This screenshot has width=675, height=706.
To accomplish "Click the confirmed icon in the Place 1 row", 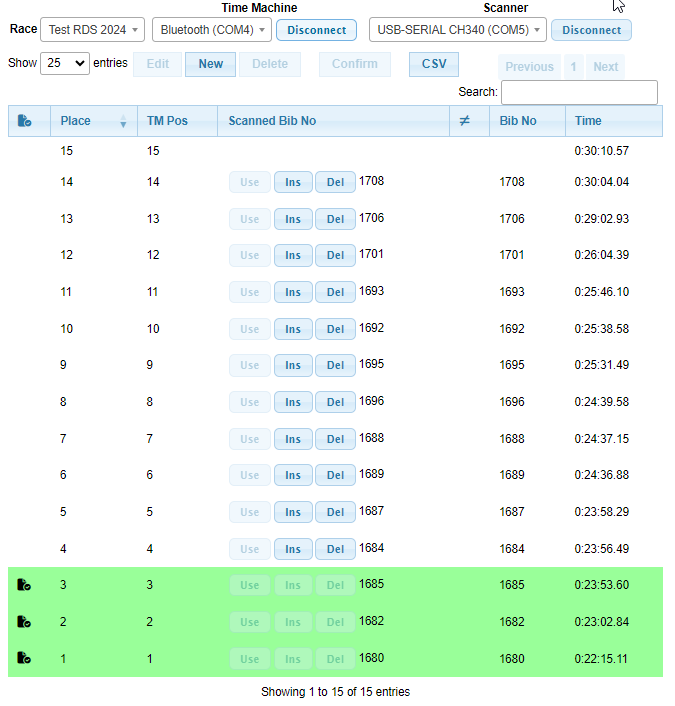I will tap(24, 658).
